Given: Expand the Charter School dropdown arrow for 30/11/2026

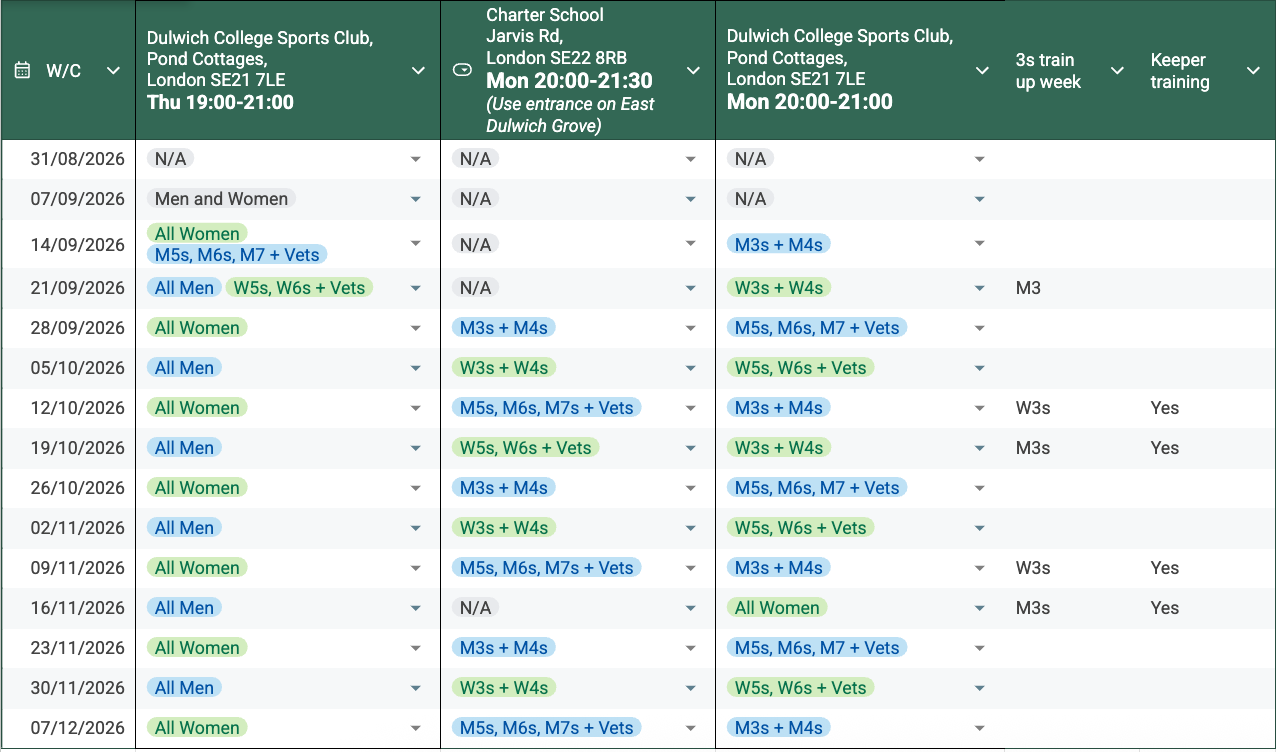Looking at the screenshot, I should (690, 688).
